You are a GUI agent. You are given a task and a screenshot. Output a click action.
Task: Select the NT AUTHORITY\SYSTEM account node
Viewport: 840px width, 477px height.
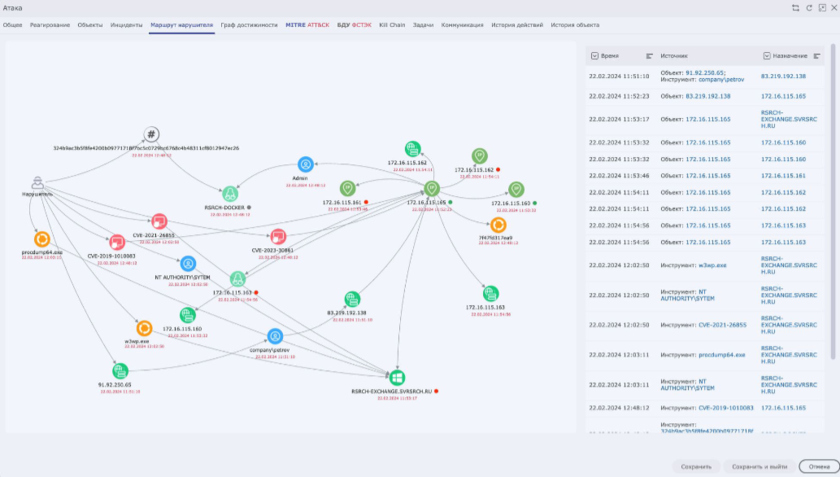point(188,263)
